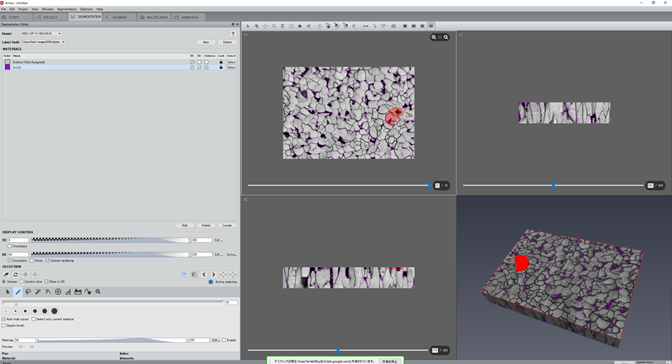Viewport: 672px width, 364px height.
Task: Open the 3D display Edit dropdown
Action: click(x=218, y=254)
